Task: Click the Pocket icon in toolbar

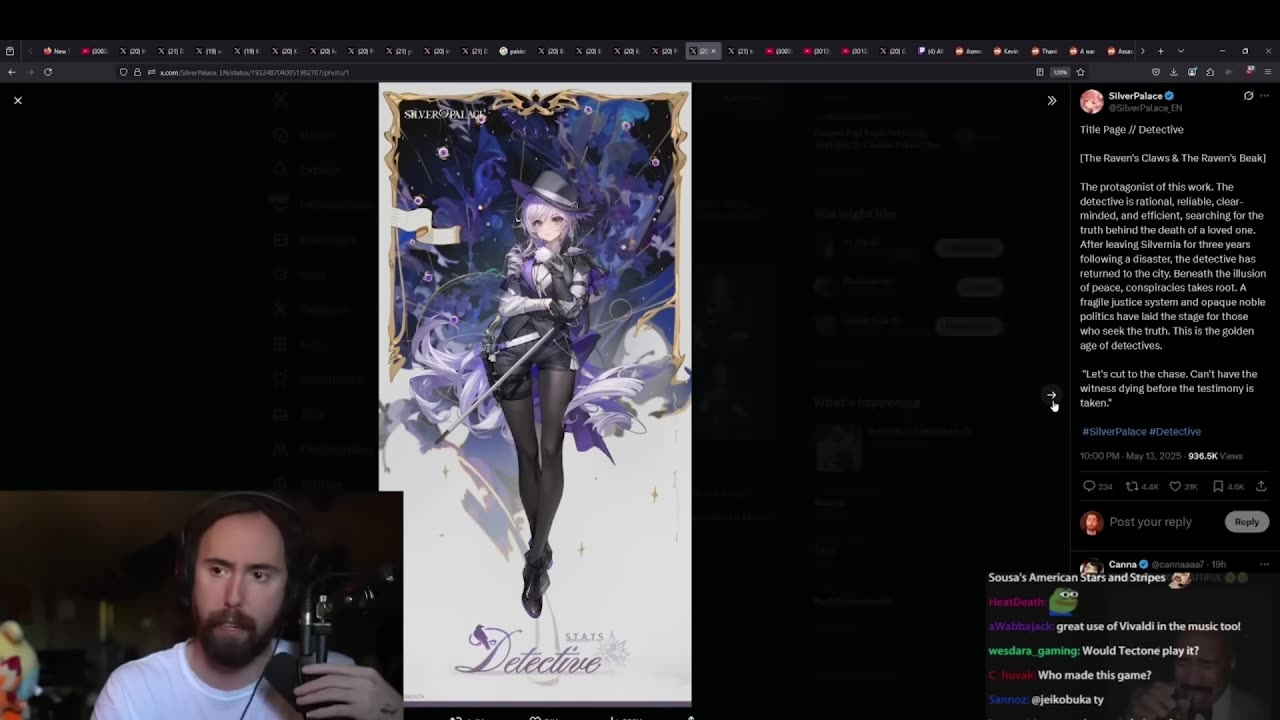Action: pyautogui.click(x=1156, y=72)
